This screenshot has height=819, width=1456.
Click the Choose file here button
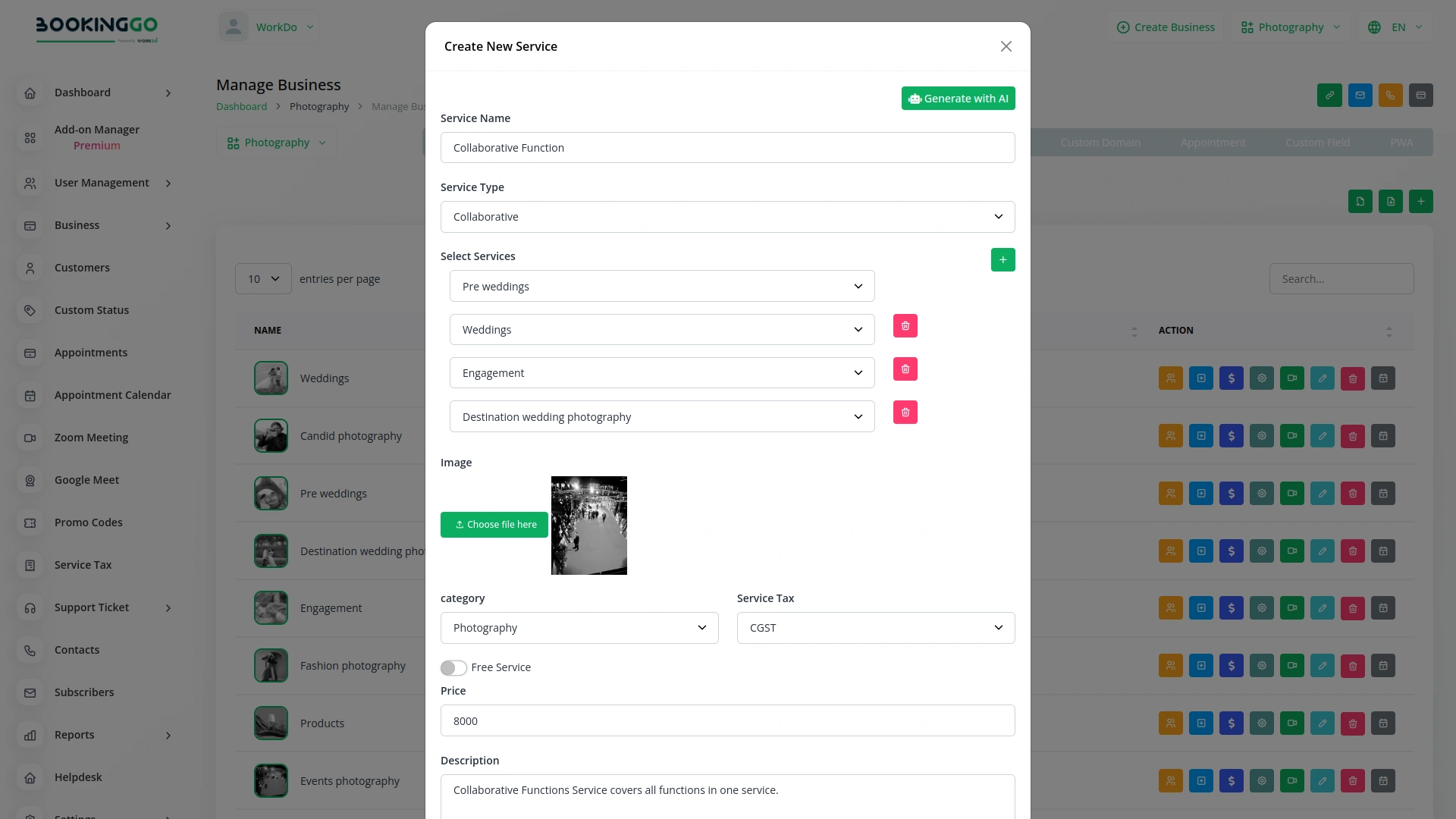click(494, 524)
